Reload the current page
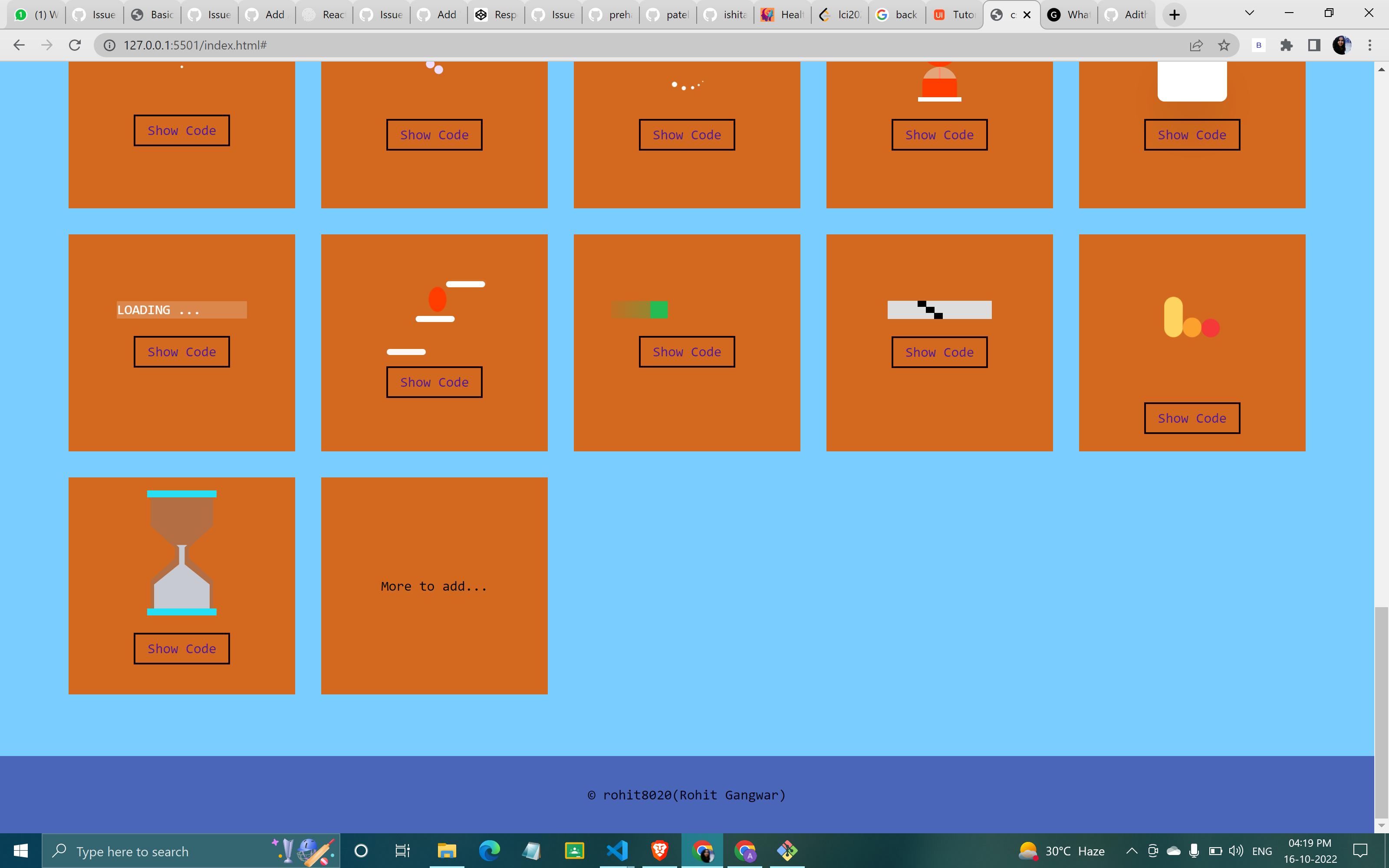 [75, 45]
